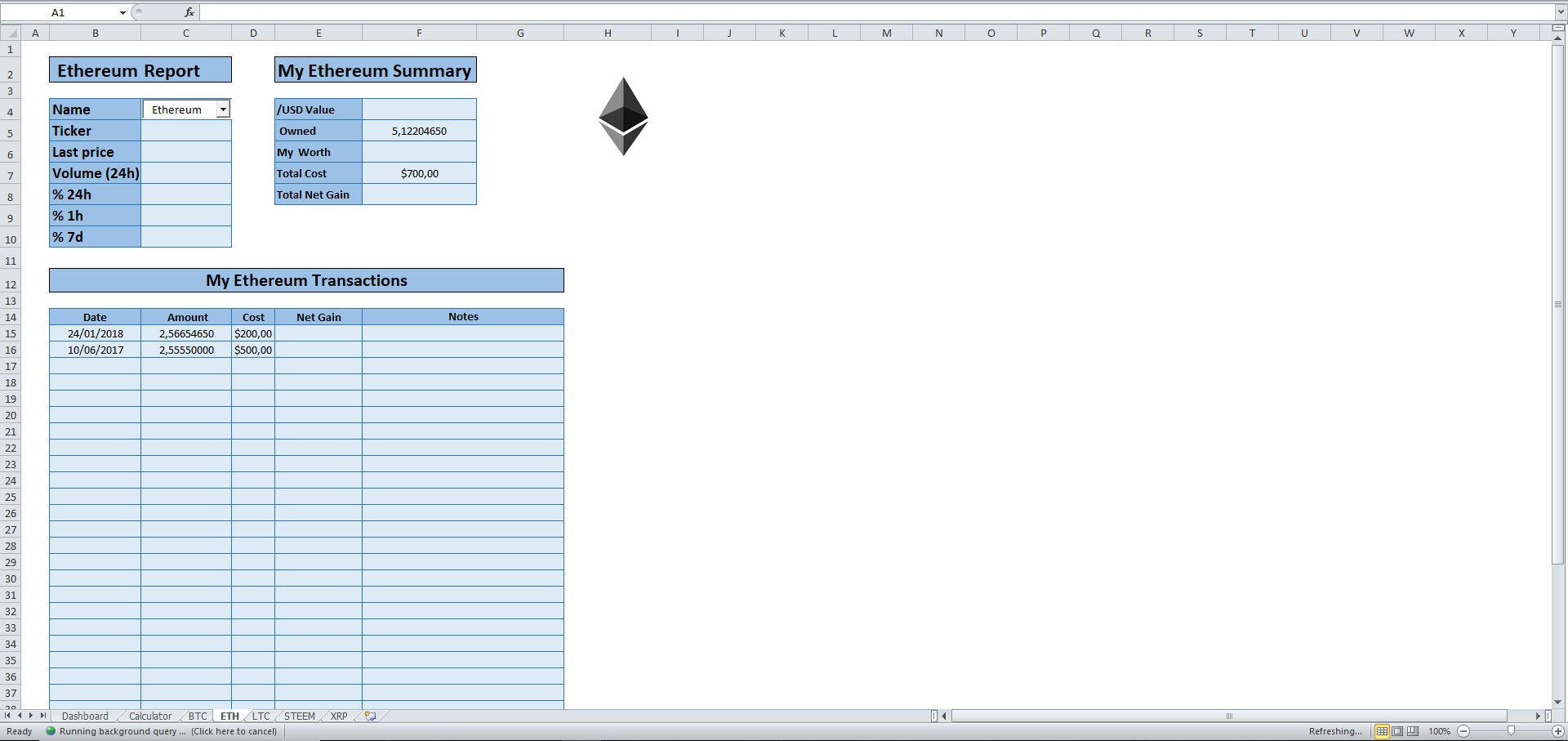Image resolution: width=1568 pixels, height=741 pixels.
Task: Click the vertical scrollbar down arrow
Action: (x=1557, y=702)
